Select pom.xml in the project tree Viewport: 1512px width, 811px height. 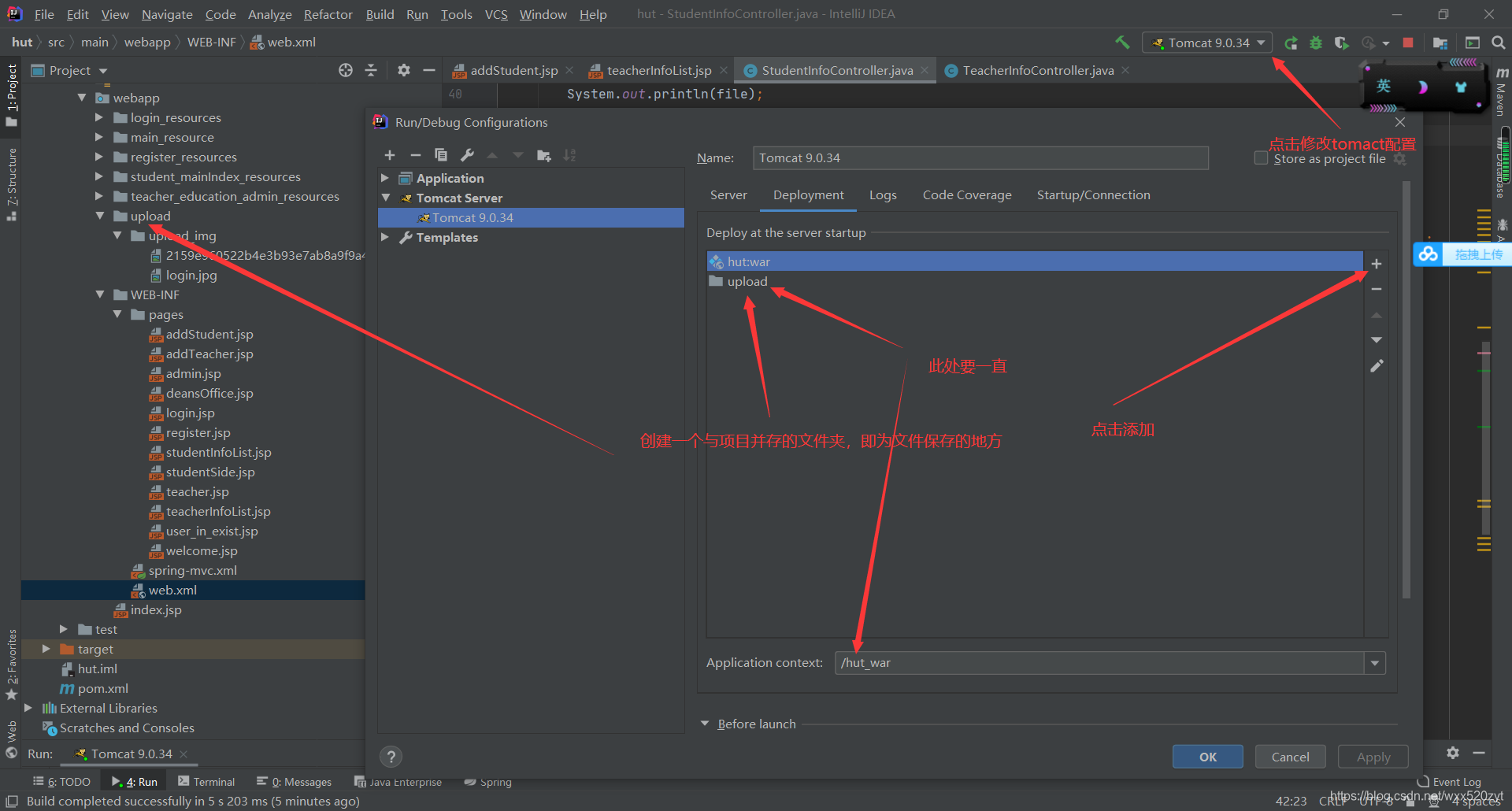pos(102,688)
